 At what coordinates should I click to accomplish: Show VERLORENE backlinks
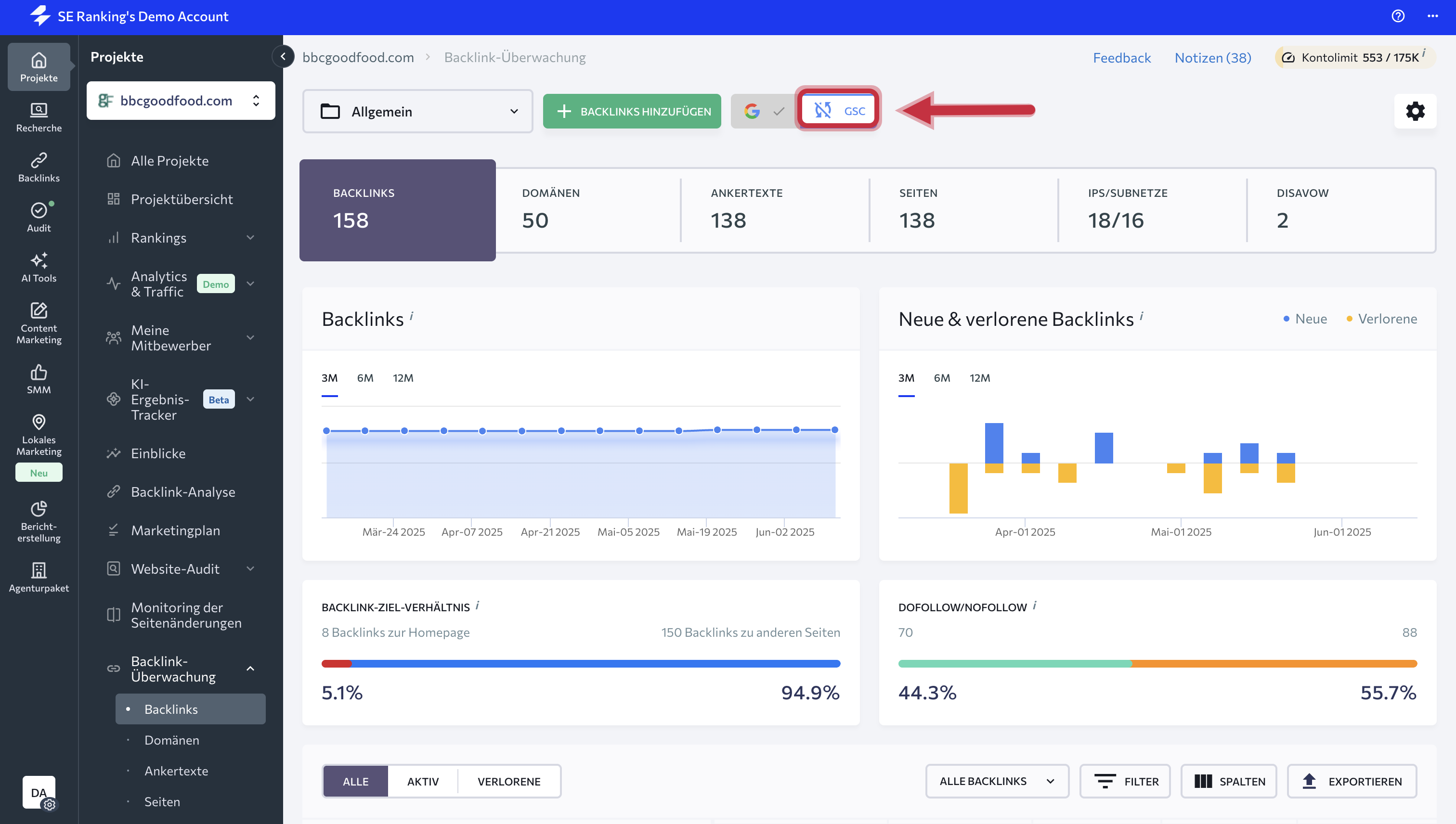509,781
